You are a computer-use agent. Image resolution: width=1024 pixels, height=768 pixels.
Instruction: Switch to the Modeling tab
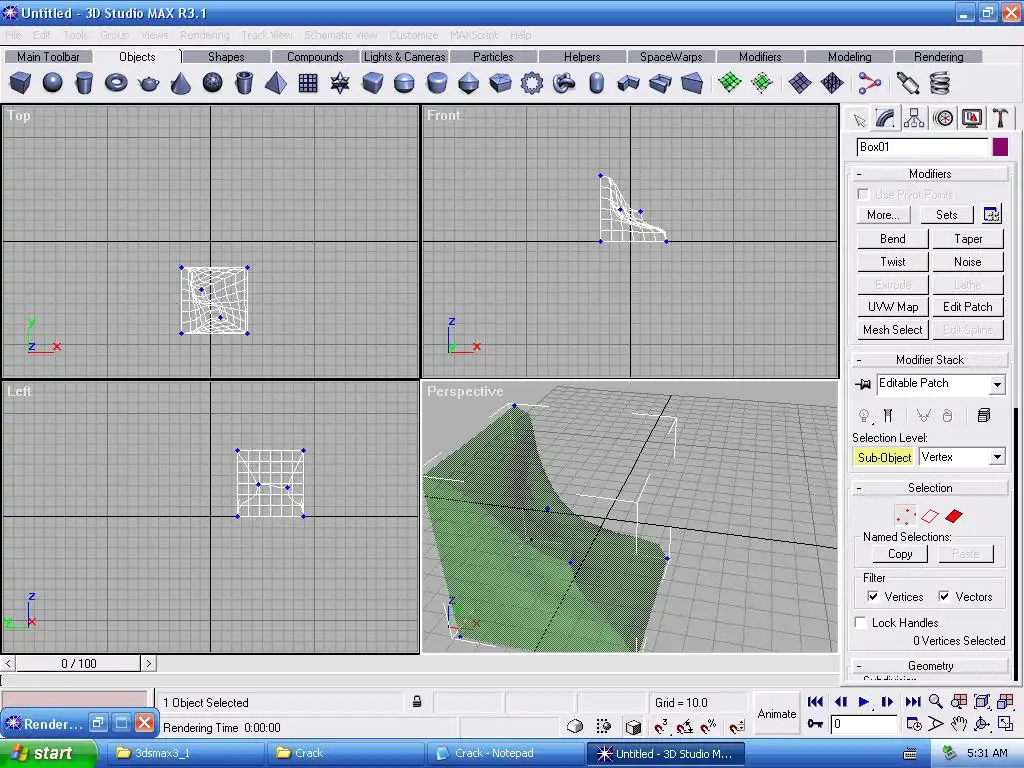(849, 57)
